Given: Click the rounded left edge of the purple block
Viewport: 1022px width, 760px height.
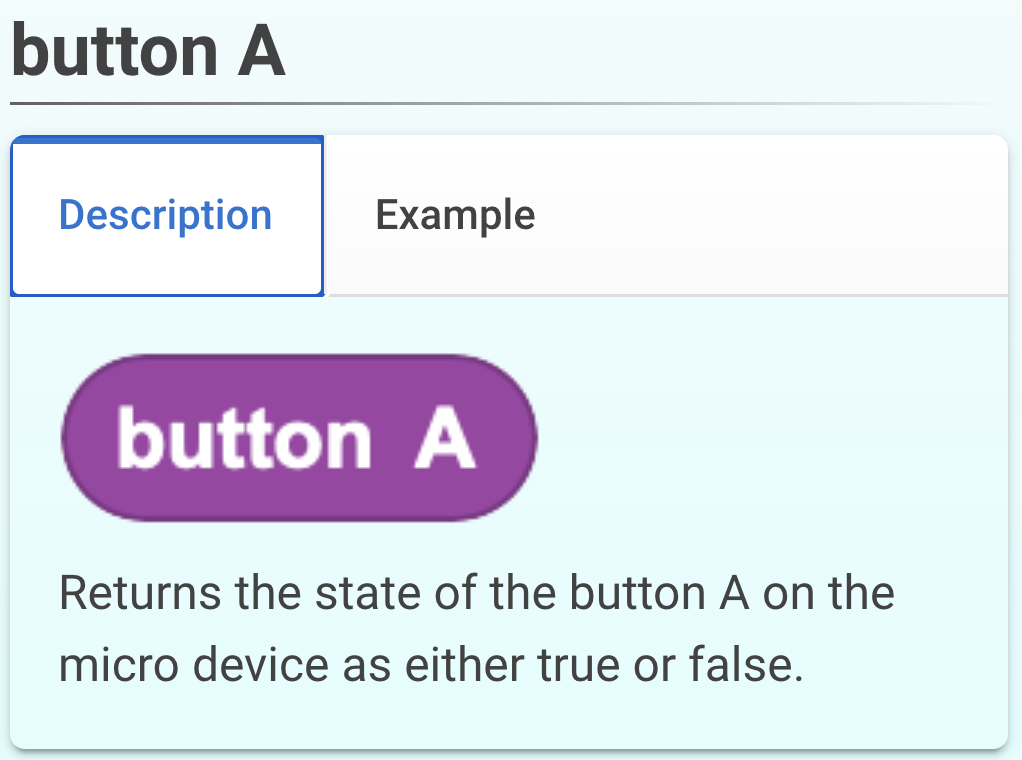Looking at the screenshot, I should [x=76, y=438].
